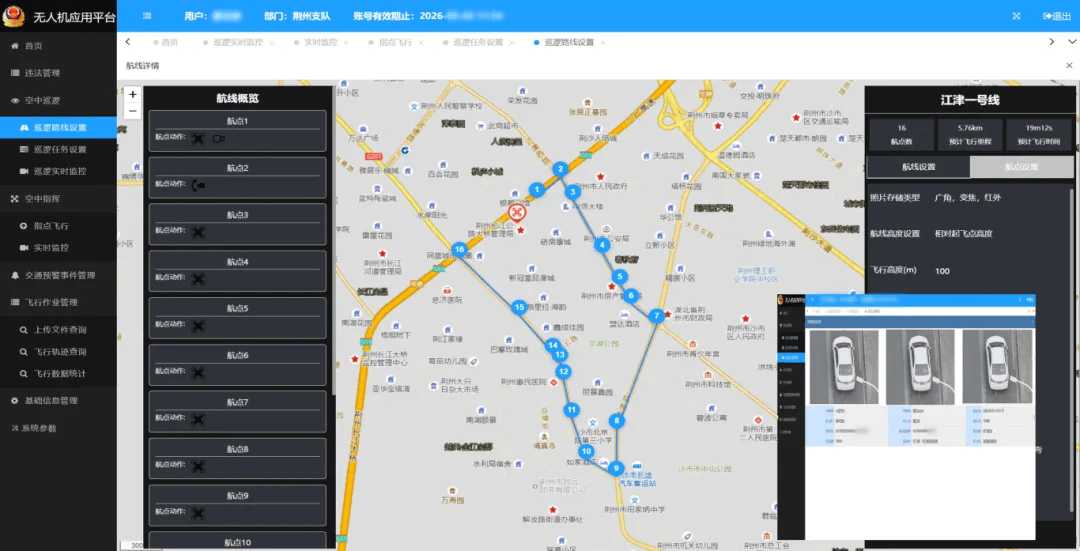Close the 航线详情 panel
Screen dimensions: 1080x551
1069,65
